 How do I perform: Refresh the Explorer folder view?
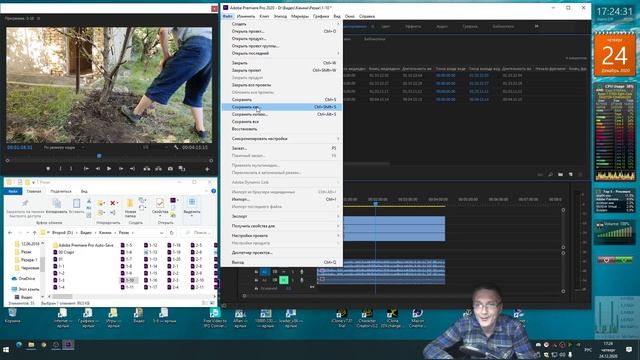click(172, 233)
